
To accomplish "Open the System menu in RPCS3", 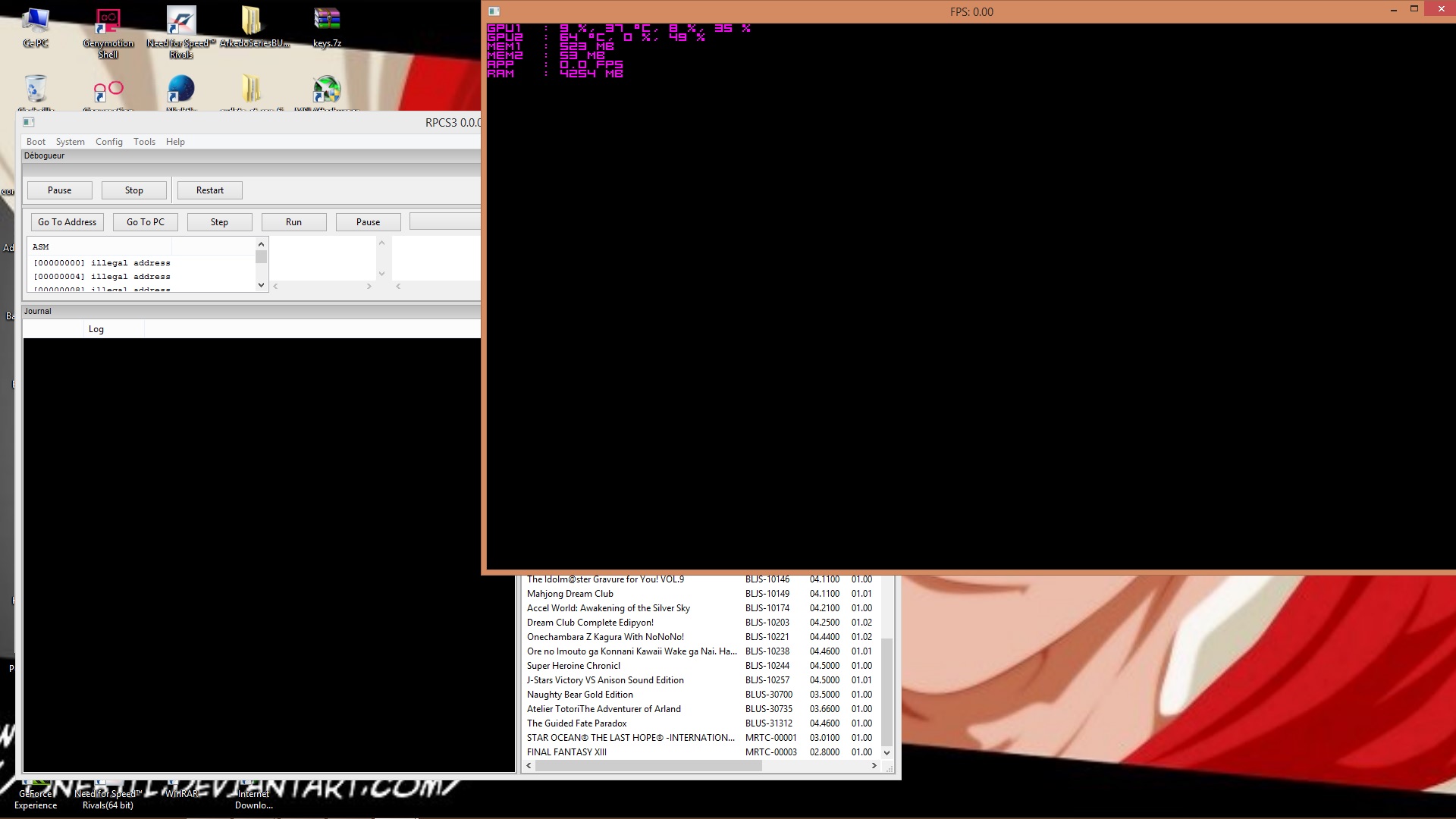I will coord(70,142).
